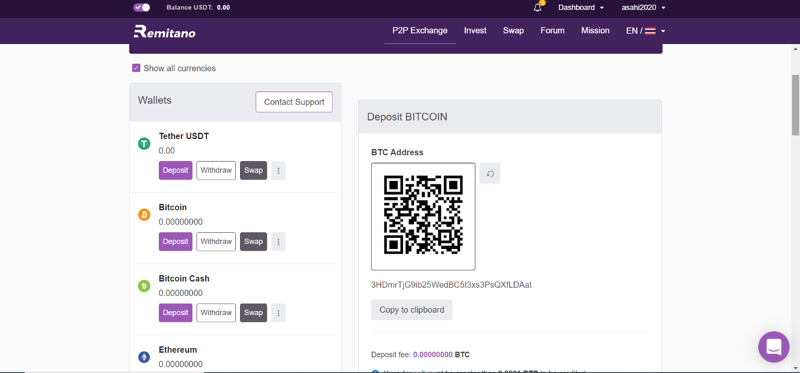Open the Swap navigation item
Image resolution: width=800 pixels, height=373 pixels.
coord(513,31)
